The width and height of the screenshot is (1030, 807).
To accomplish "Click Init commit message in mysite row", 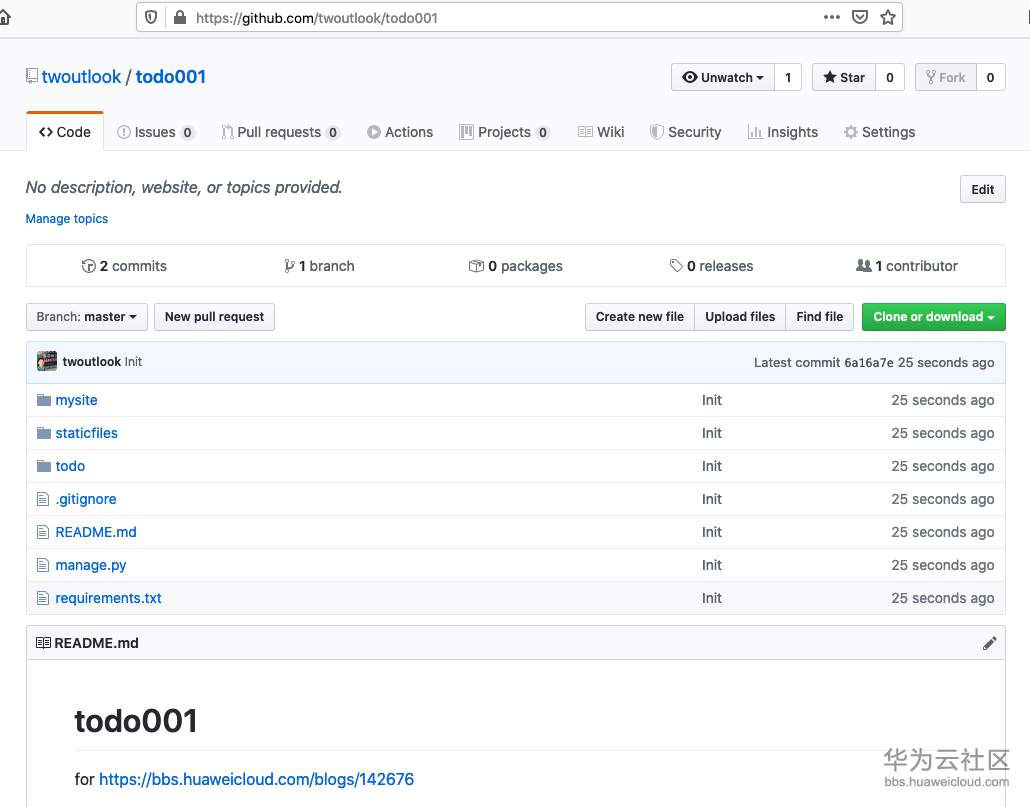I will 711,400.
